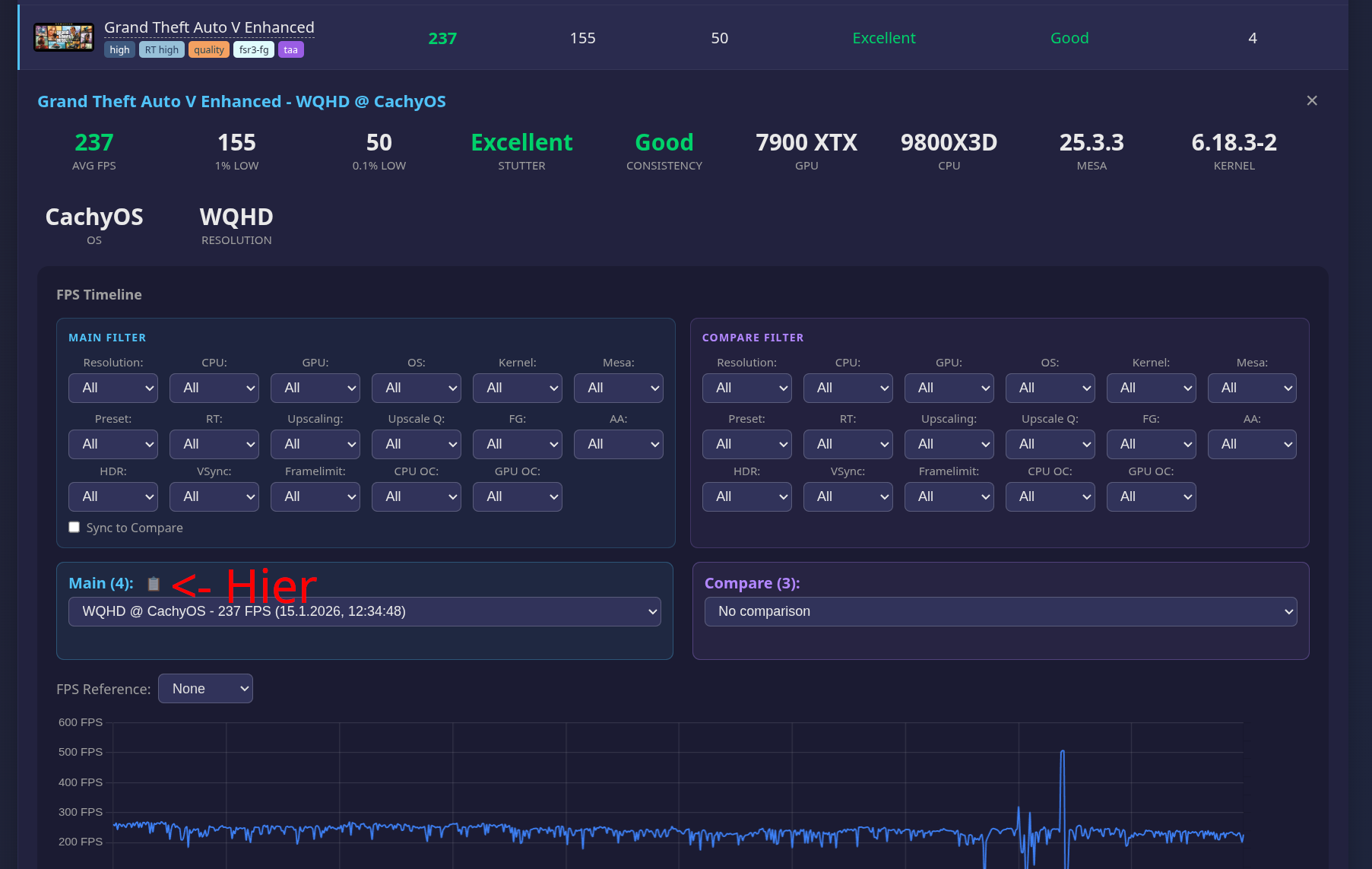This screenshot has width=1372, height=869.
Task: Open the VSync dropdown in Main Filter
Action: 214,496
